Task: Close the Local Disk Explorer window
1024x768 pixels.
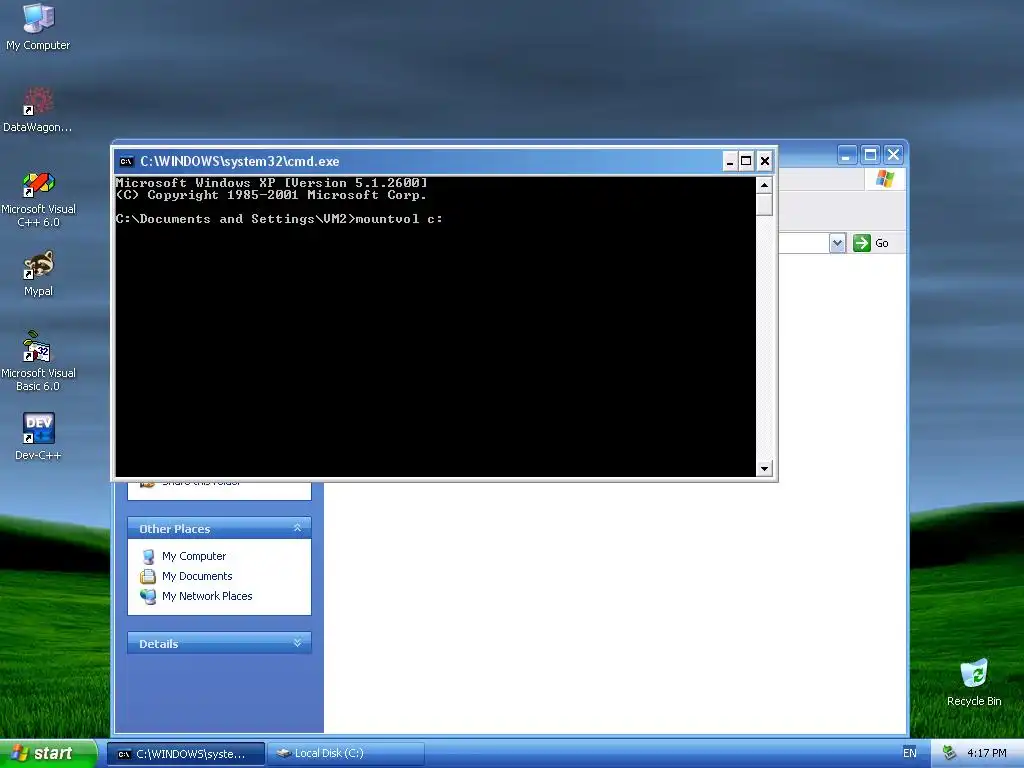Action: (x=893, y=155)
